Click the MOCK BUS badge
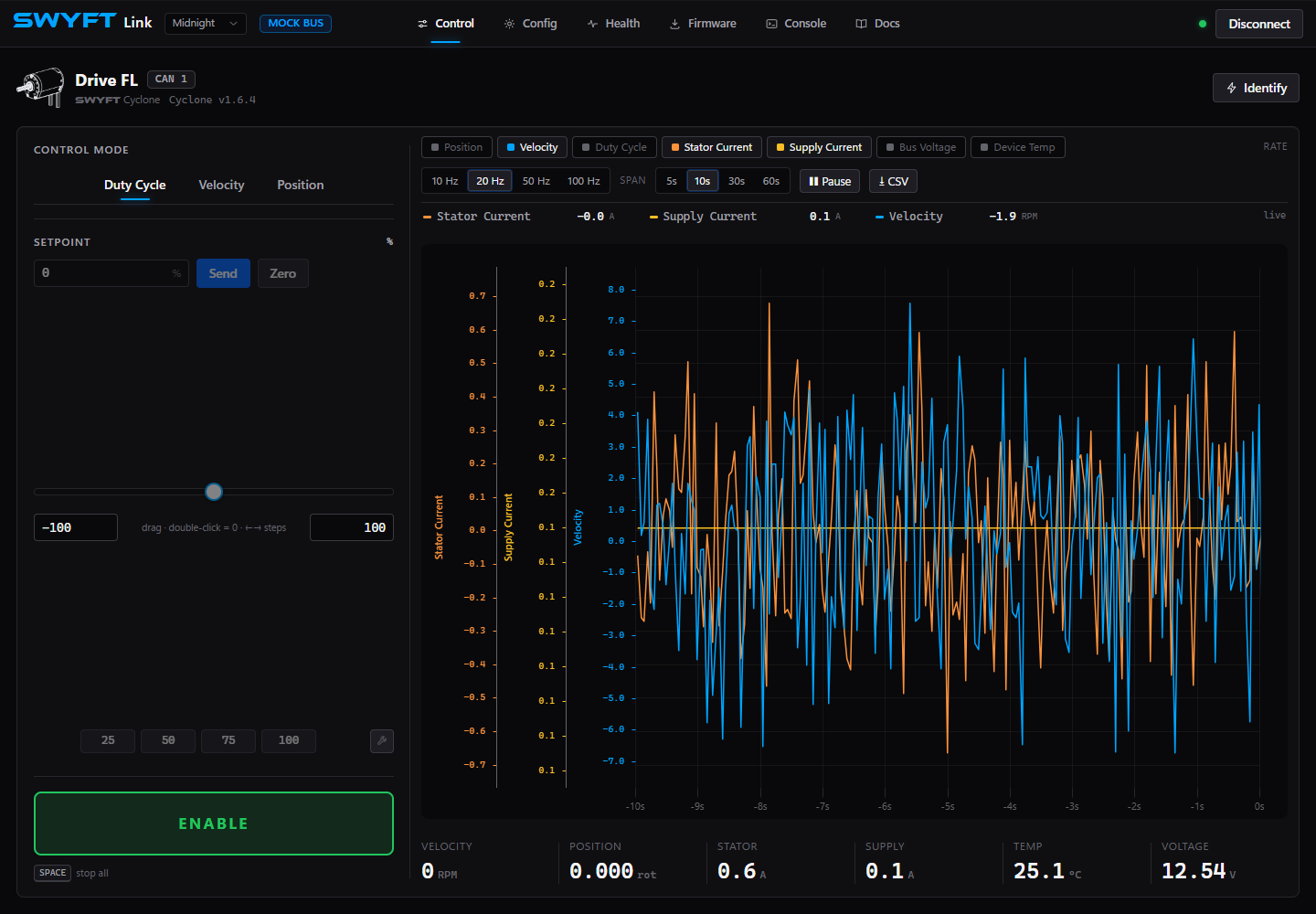This screenshot has height=914, width=1316. [x=295, y=23]
